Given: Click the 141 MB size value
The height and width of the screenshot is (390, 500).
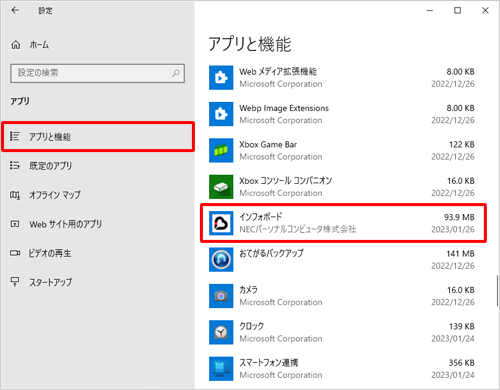Looking at the screenshot, I should (x=460, y=254).
